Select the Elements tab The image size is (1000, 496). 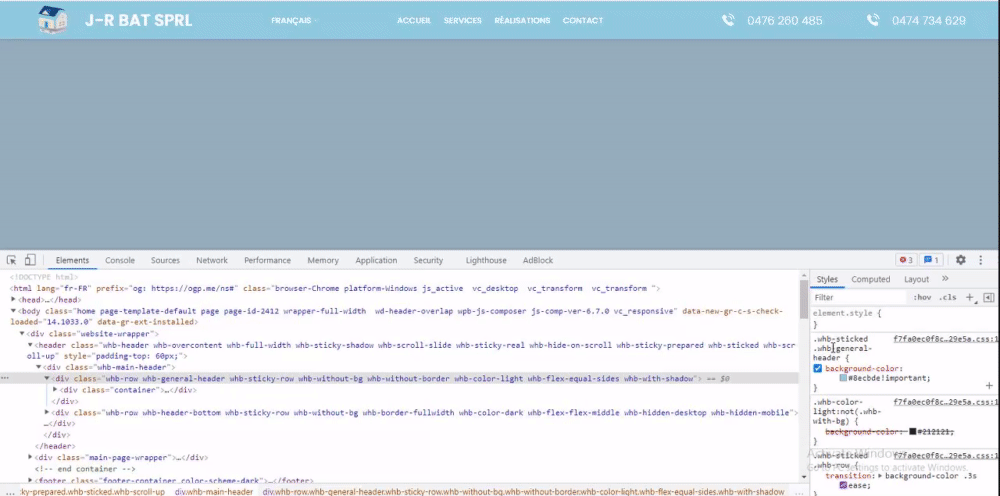click(72, 260)
